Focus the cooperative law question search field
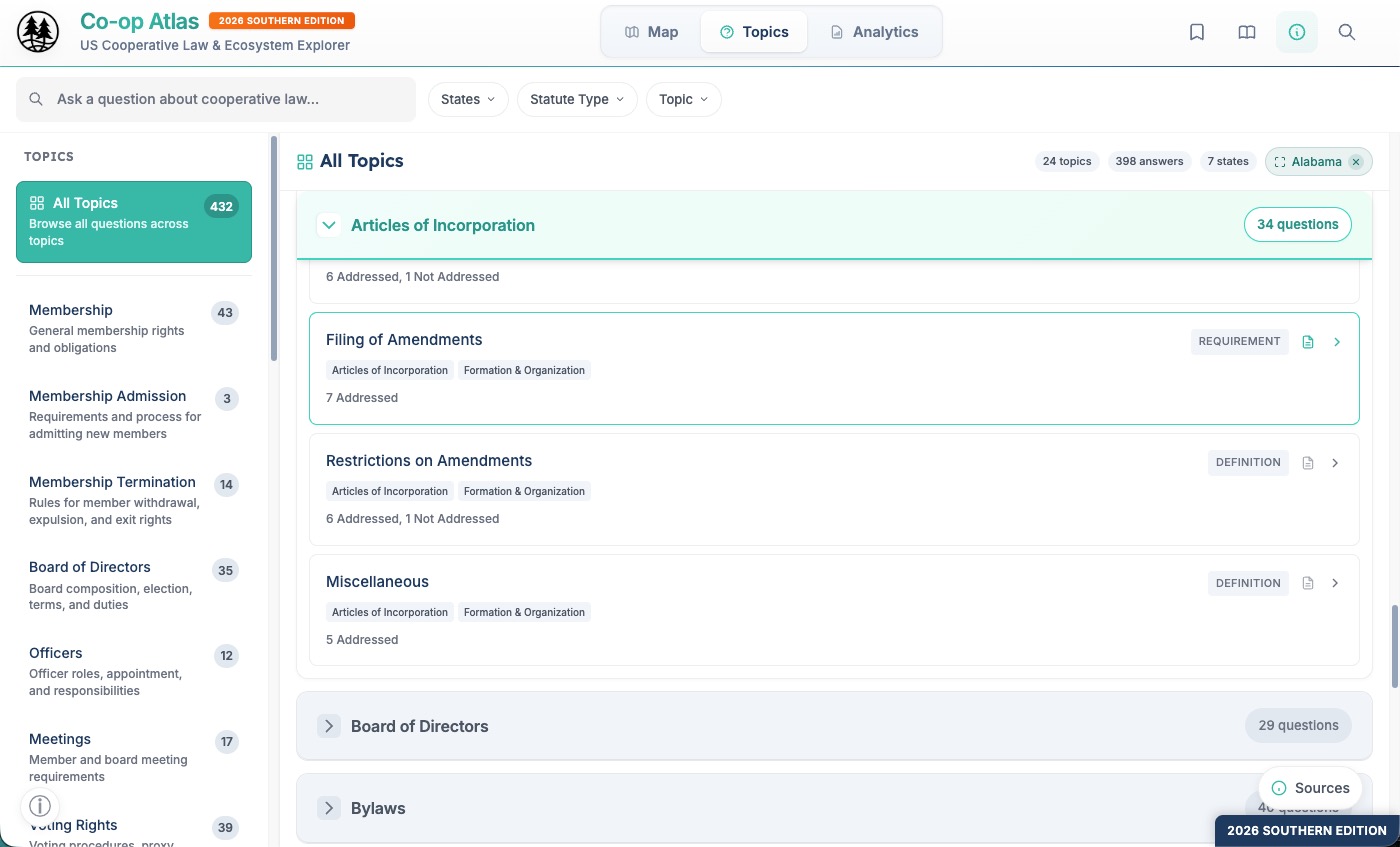 click(x=216, y=99)
